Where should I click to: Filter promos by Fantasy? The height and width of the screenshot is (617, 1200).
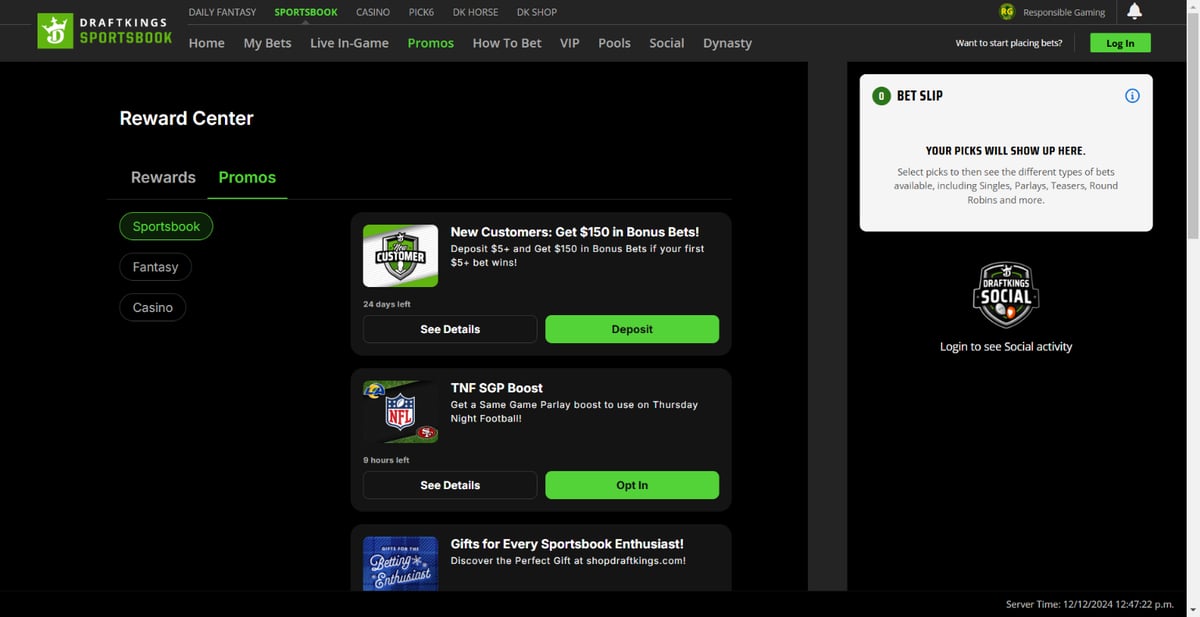click(155, 267)
